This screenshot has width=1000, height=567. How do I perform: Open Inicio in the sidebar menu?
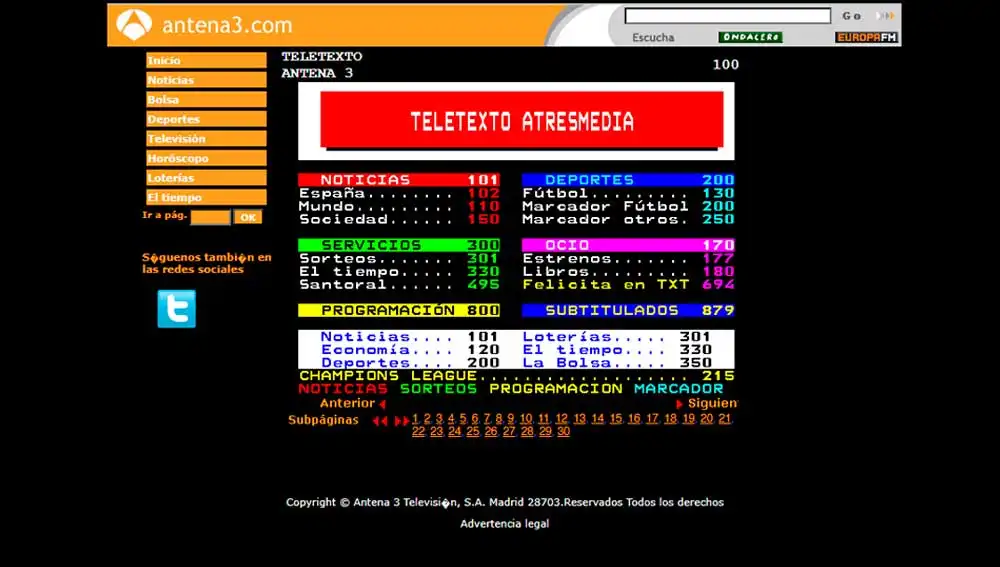point(206,60)
